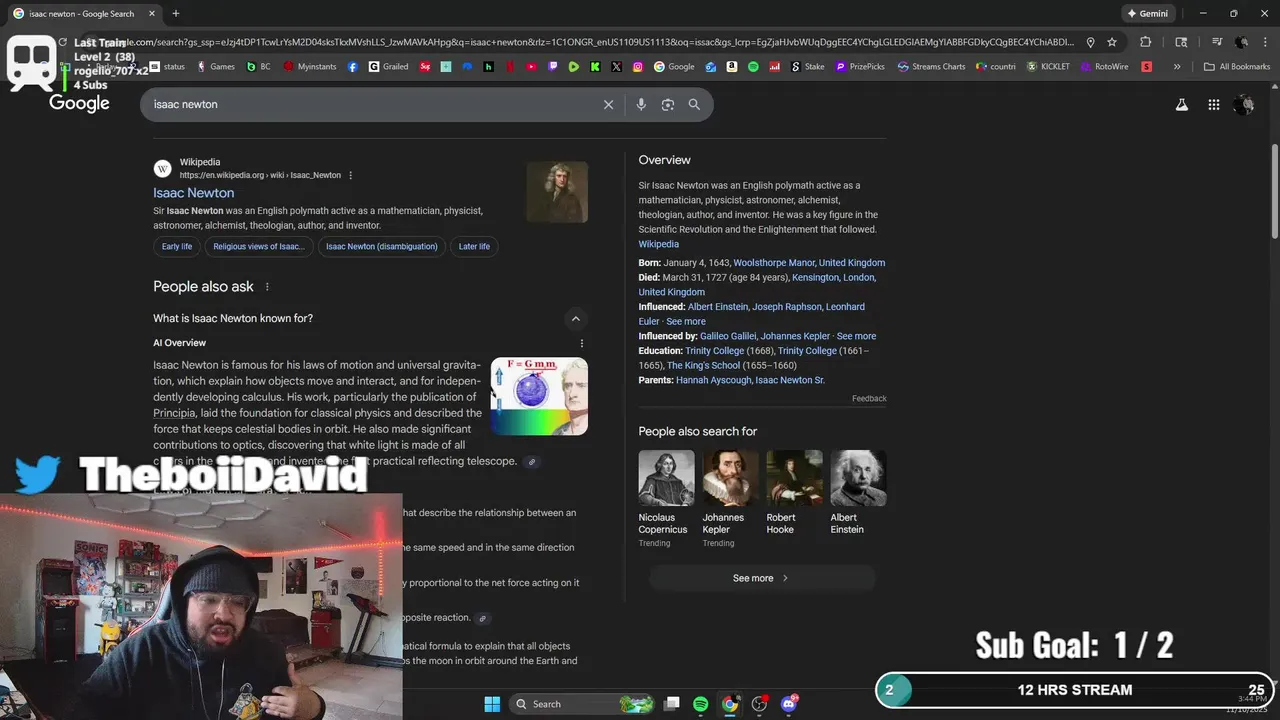Open See more for Influenced by list
The image size is (1280, 720).
click(856, 336)
